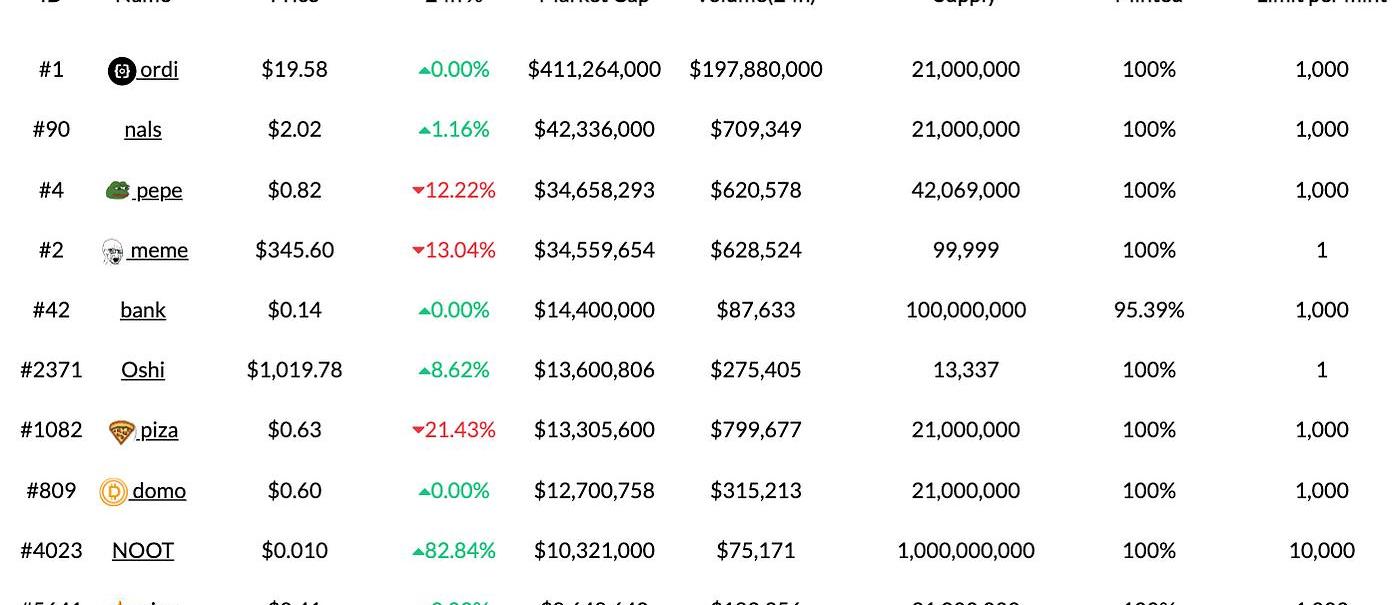Viewport: 1400px width, 605px height.
Task: Click the pizza slice icon beside piza
Action: point(122,432)
